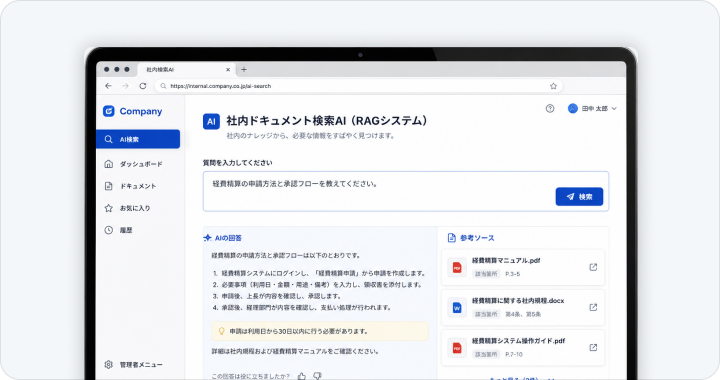720x380 pixels.
Task: Click the 該当箇所 tag with P.3-5
Action: [486, 274]
